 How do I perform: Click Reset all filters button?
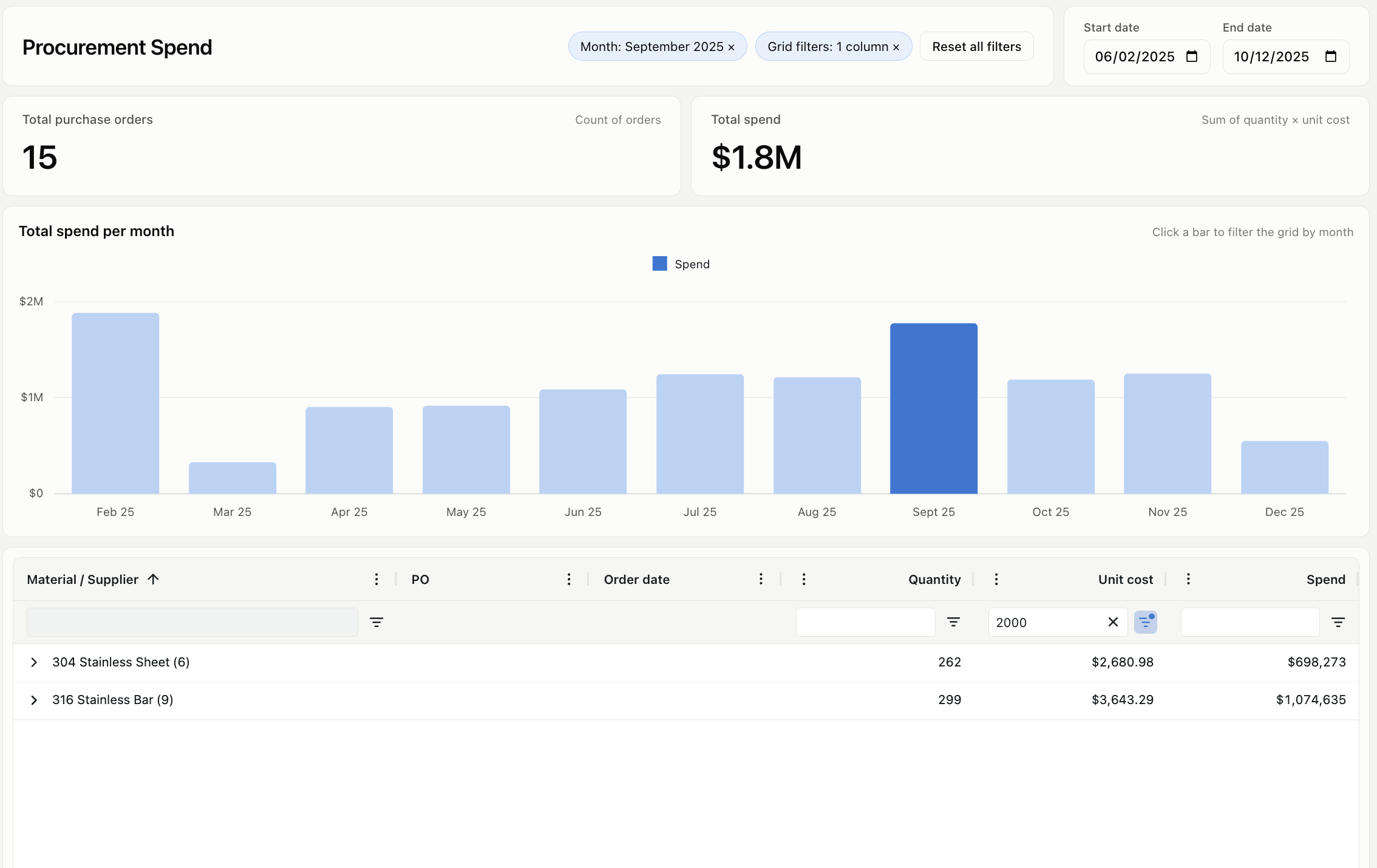(x=977, y=47)
